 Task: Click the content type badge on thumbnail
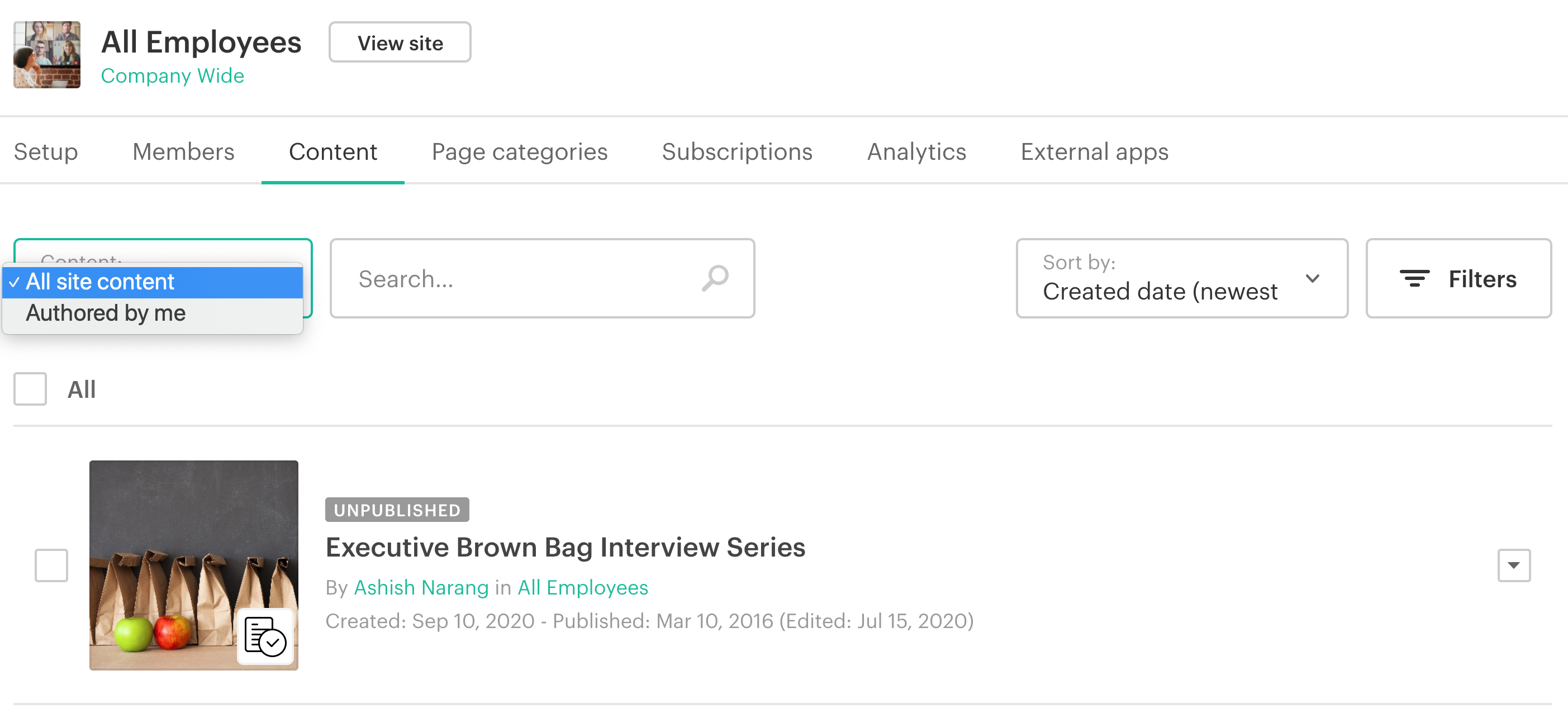coord(265,636)
